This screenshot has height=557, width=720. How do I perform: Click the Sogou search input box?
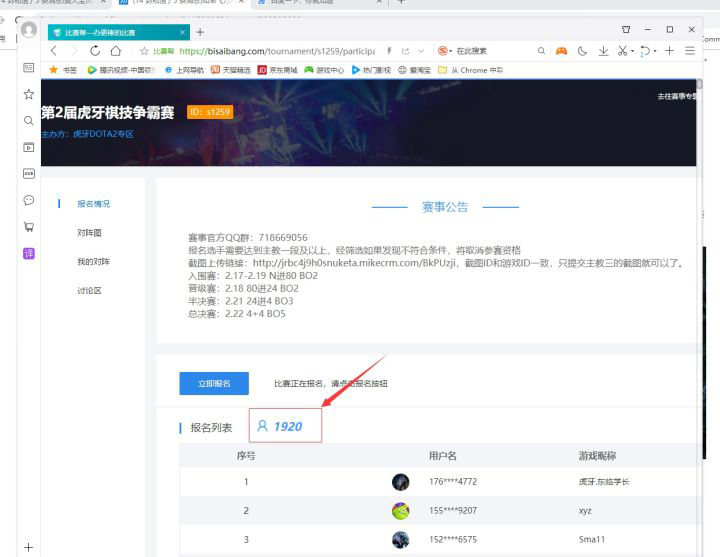click(x=492, y=50)
